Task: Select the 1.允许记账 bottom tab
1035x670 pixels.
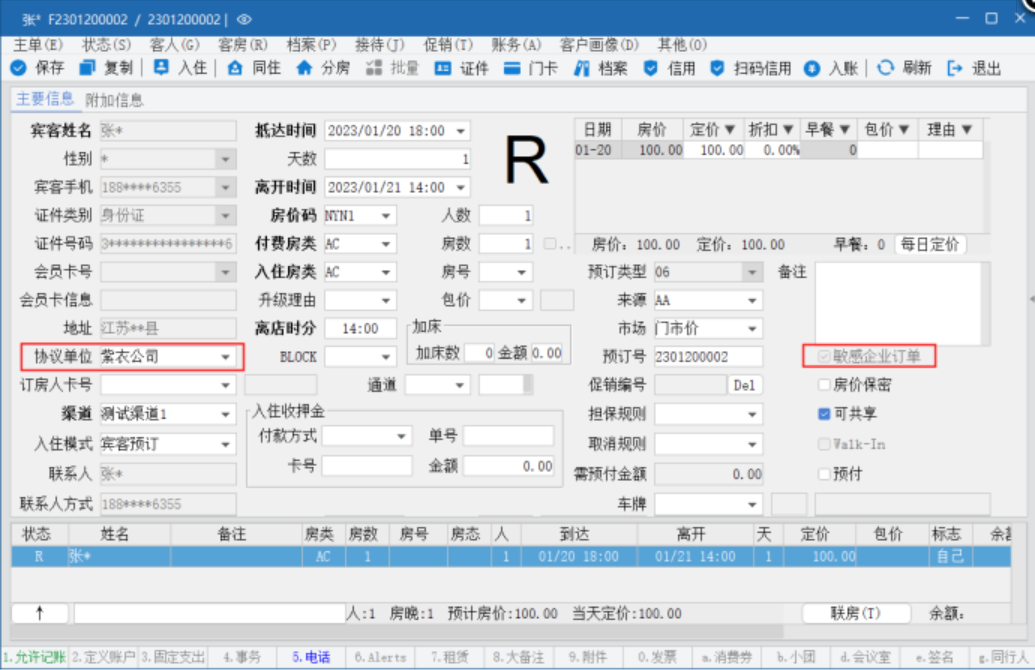Action: pyautogui.click(x=34, y=657)
